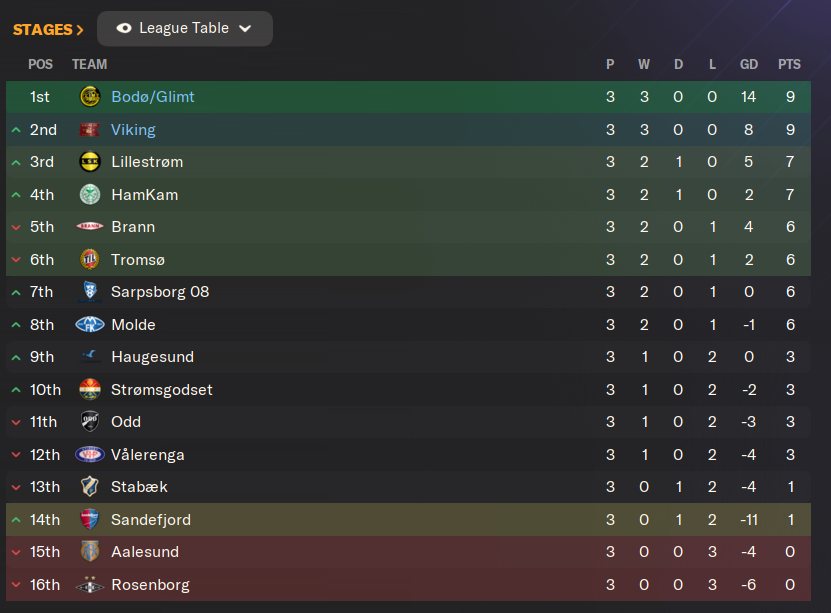This screenshot has width=831, height=613.
Task: Open the Viking team name link
Action: coord(133,130)
